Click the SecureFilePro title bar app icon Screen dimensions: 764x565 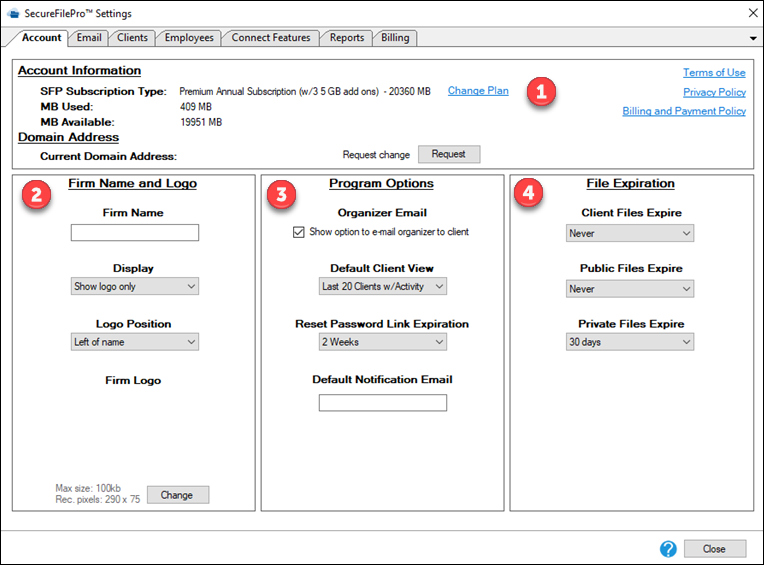(x=14, y=13)
